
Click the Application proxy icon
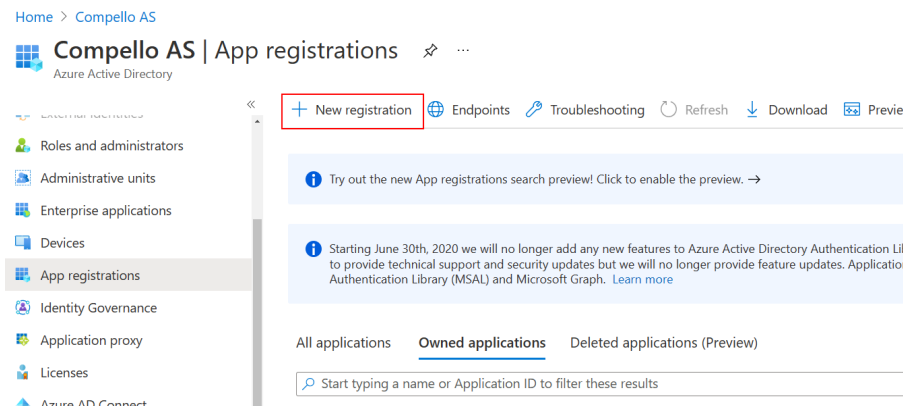(x=22, y=340)
